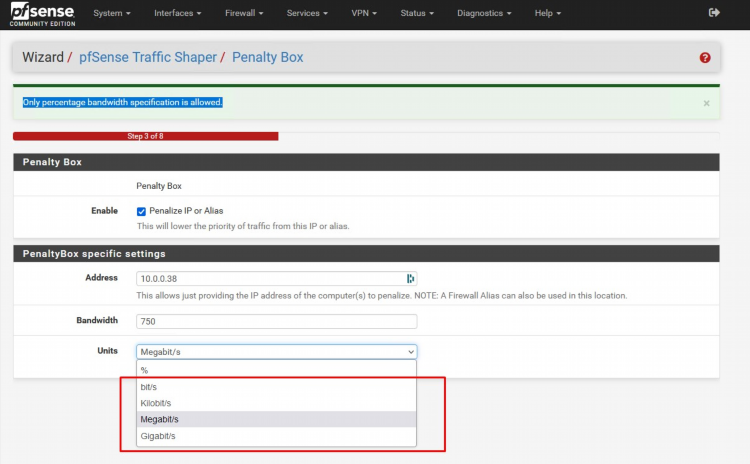Collapse the Units dropdown showing Megabit/s
Image resolution: width=750 pixels, height=464 pixels.
(x=276, y=352)
